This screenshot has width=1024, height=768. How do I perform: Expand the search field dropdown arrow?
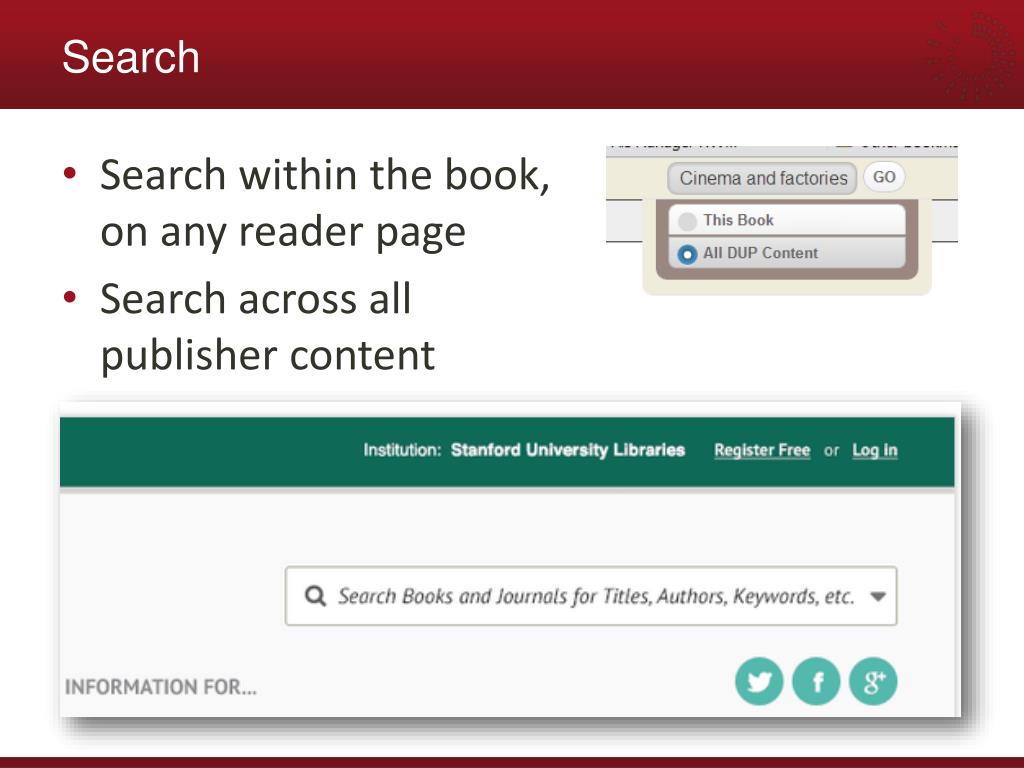click(878, 596)
